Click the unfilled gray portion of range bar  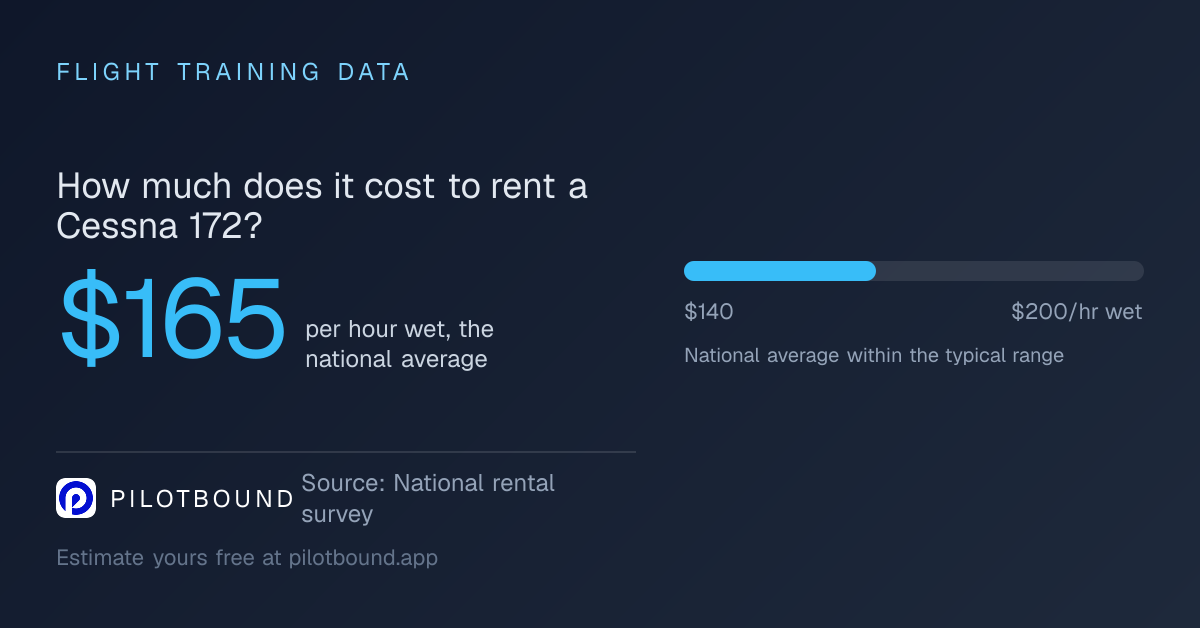tap(1010, 271)
